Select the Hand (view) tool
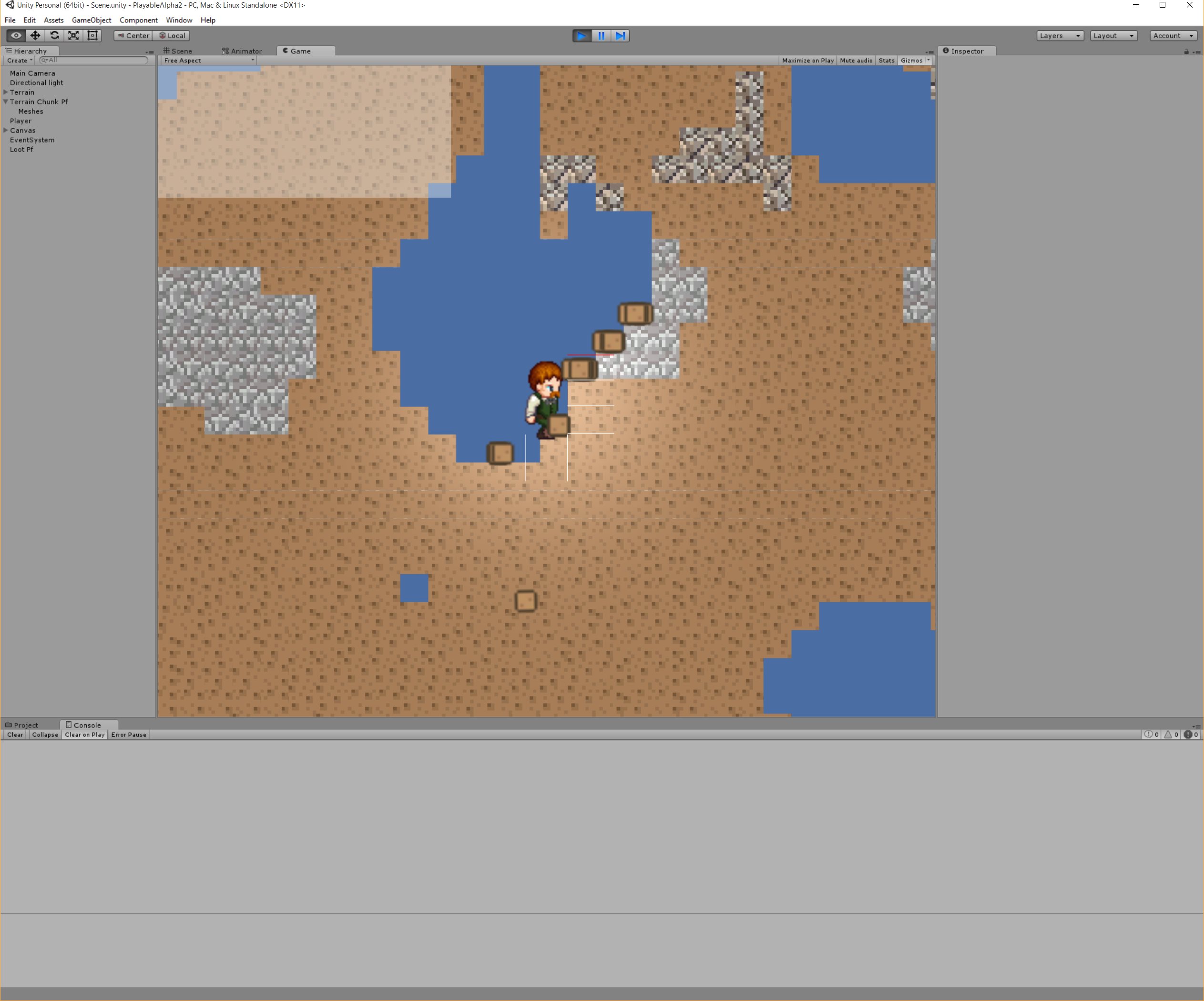This screenshot has height=1001, width=1204. point(16,36)
